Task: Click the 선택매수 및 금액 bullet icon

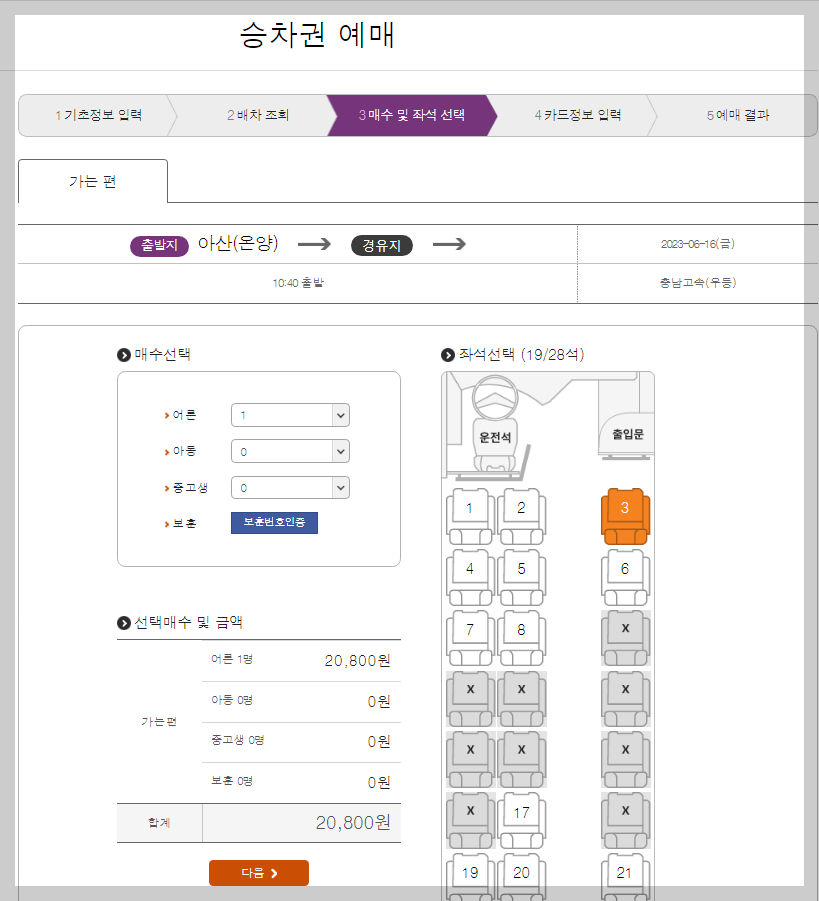Action: pos(124,623)
